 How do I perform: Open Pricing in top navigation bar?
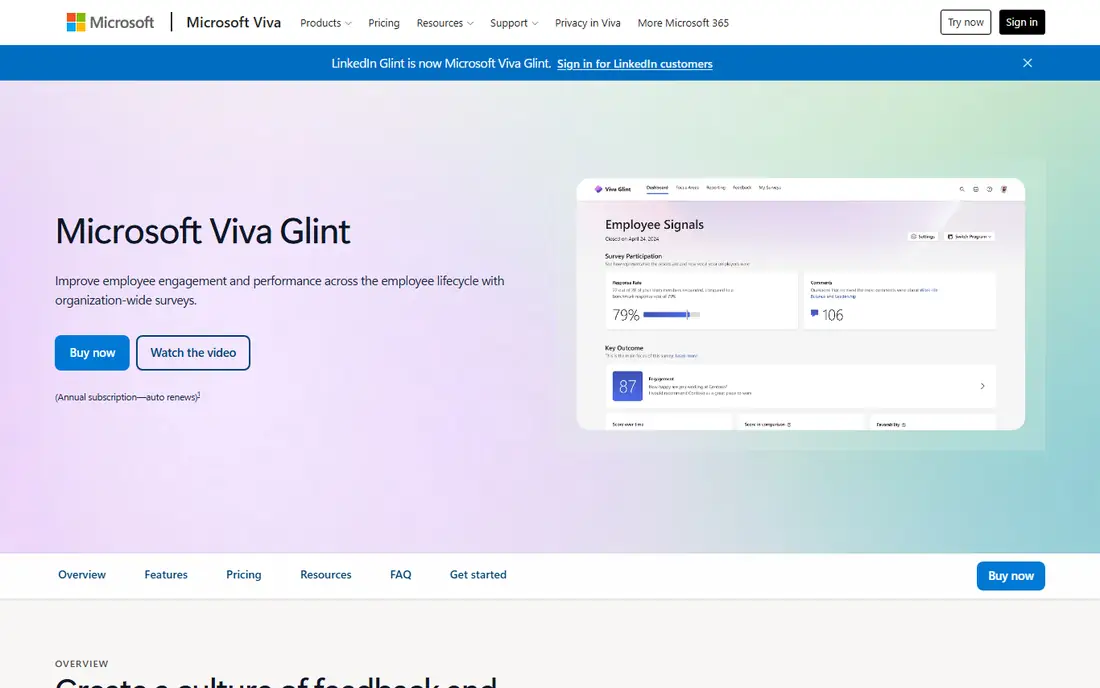[384, 23]
